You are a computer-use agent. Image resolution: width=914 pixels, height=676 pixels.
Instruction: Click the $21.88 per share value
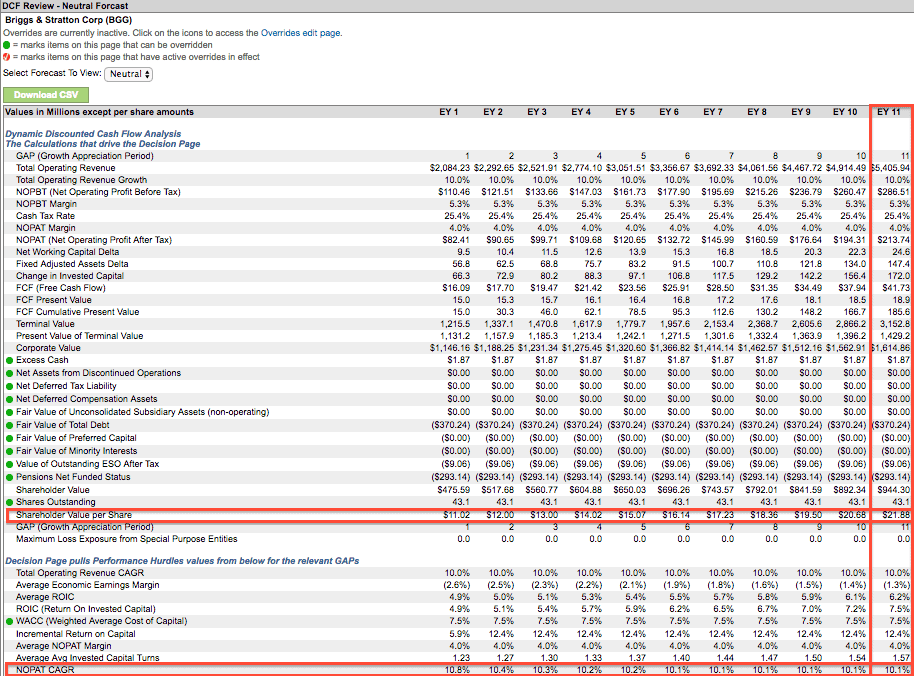pos(896,515)
